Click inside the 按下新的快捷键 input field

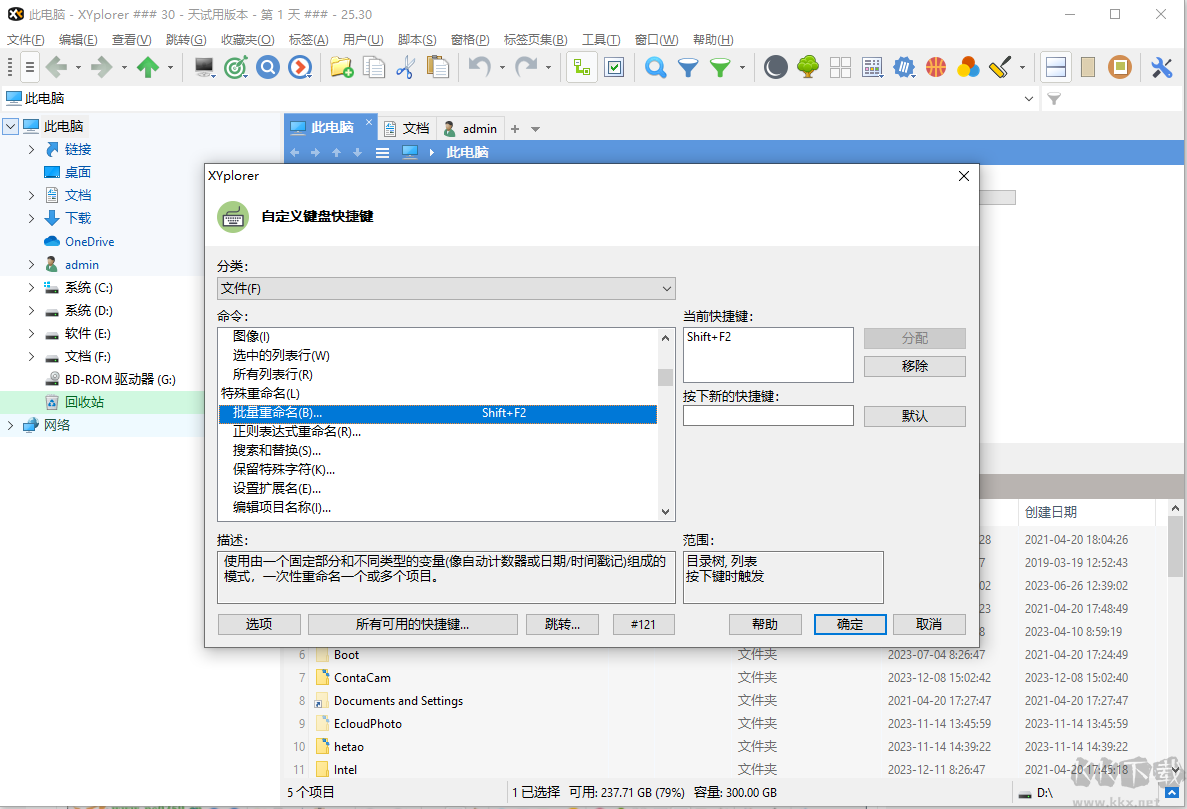[x=768, y=415]
